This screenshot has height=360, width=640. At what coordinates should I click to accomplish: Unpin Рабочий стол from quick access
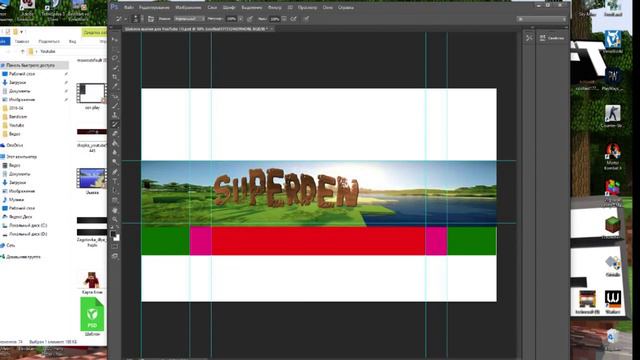point(66,74)
